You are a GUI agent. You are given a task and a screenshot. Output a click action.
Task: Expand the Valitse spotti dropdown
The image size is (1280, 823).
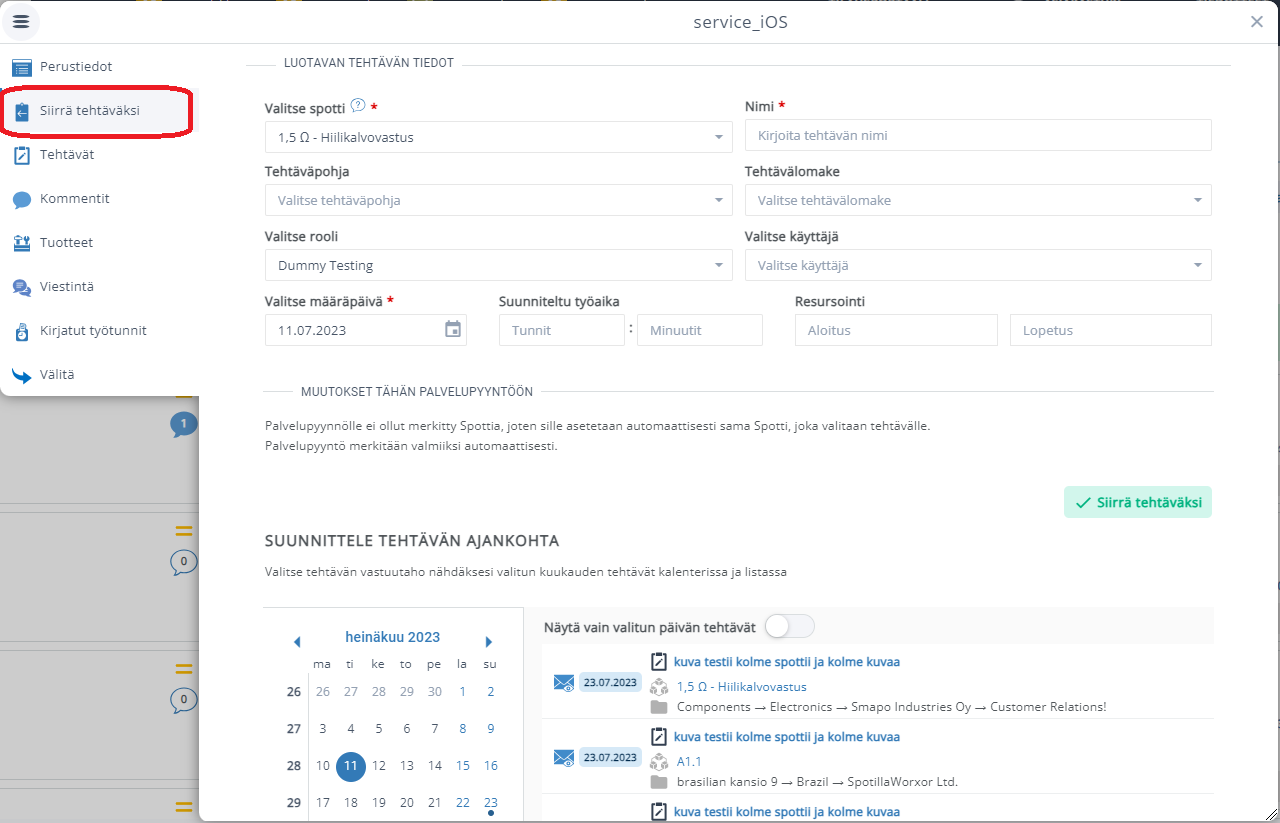(x=499, y=137)
